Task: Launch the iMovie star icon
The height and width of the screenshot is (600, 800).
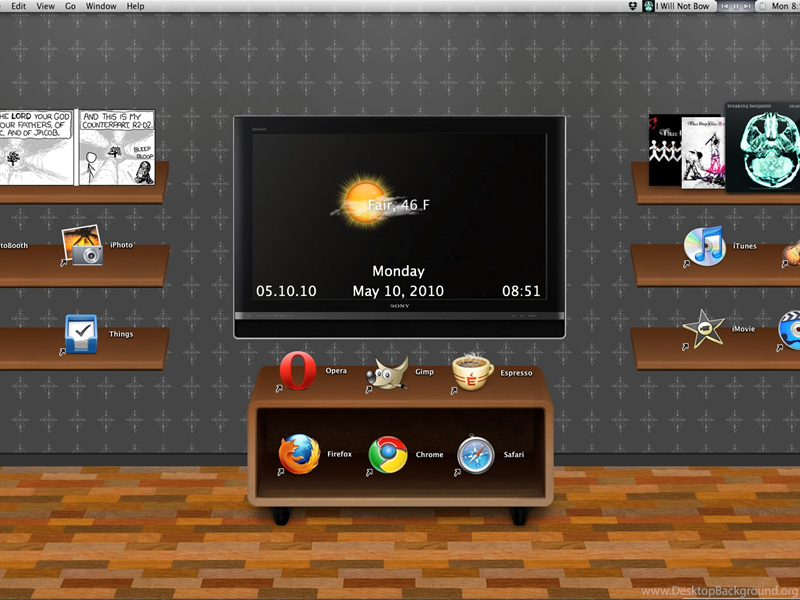Action: pyautogui.click(x=704, y=329)
